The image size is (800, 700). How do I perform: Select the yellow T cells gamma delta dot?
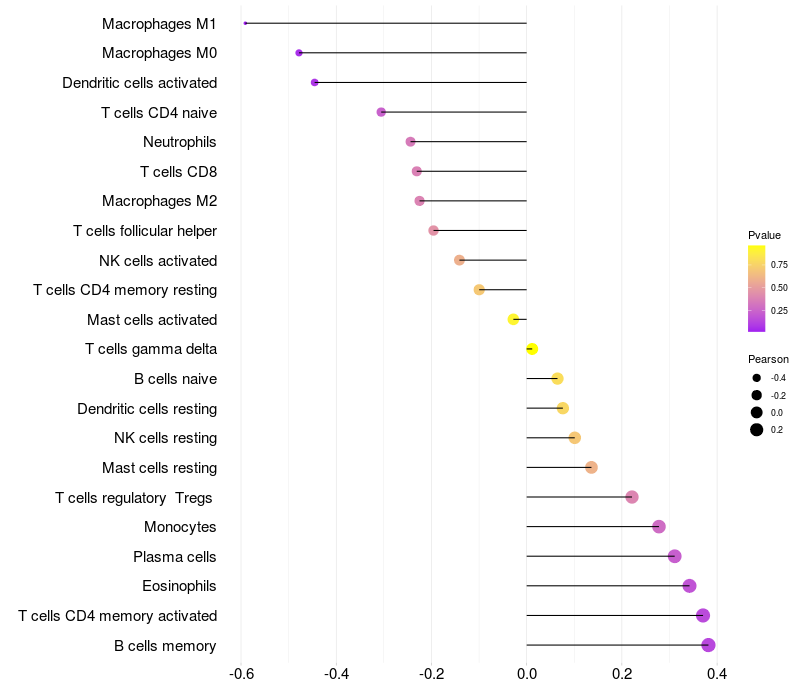click(x=532, y=349)
